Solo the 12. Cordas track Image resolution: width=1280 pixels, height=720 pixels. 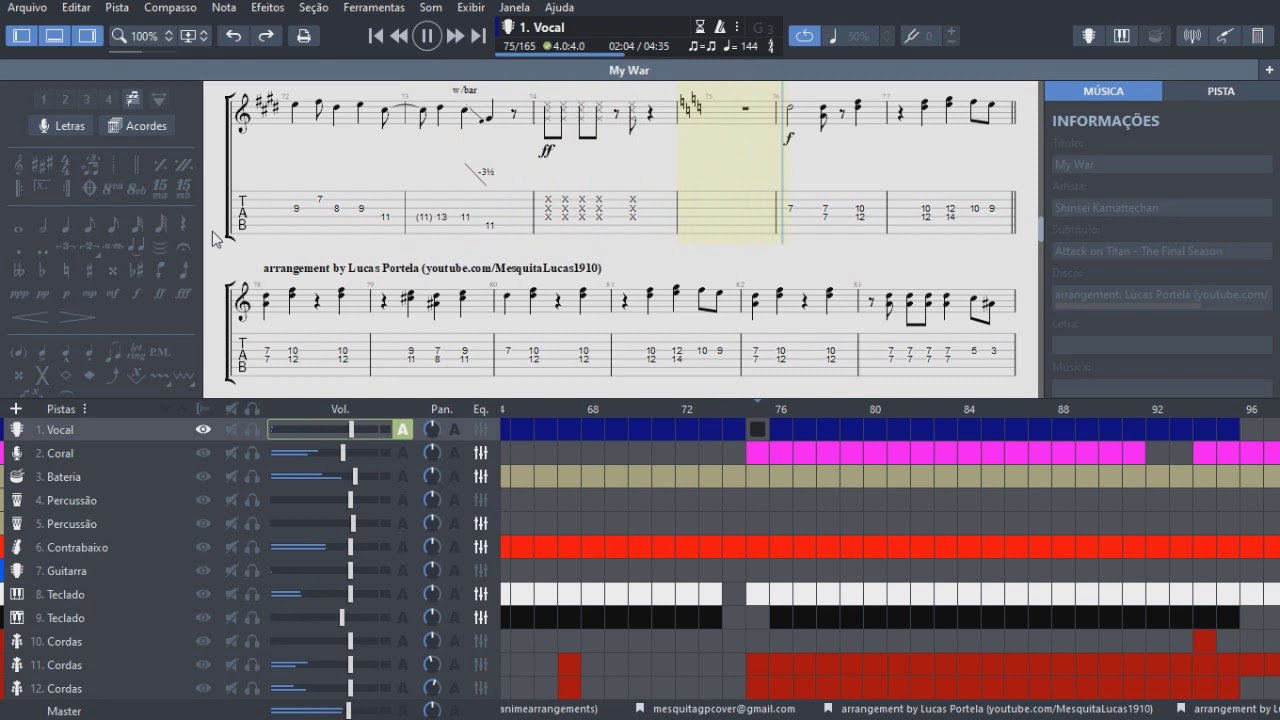tap(252, 688)
